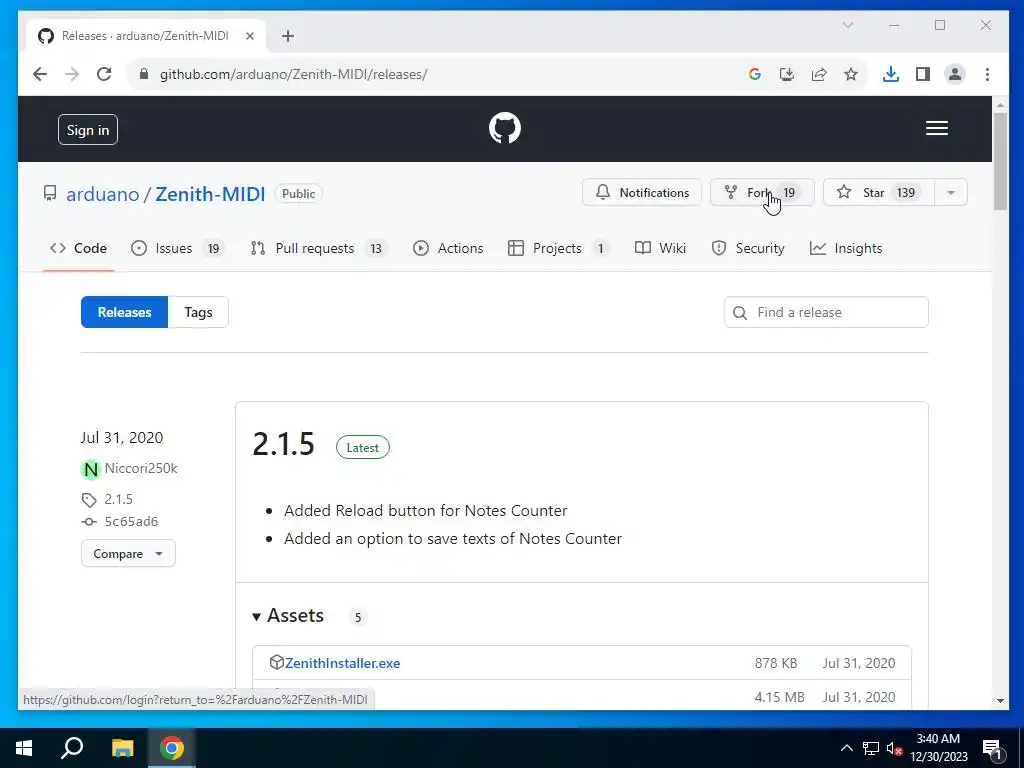Open Windows Start menu

[24, 748]
